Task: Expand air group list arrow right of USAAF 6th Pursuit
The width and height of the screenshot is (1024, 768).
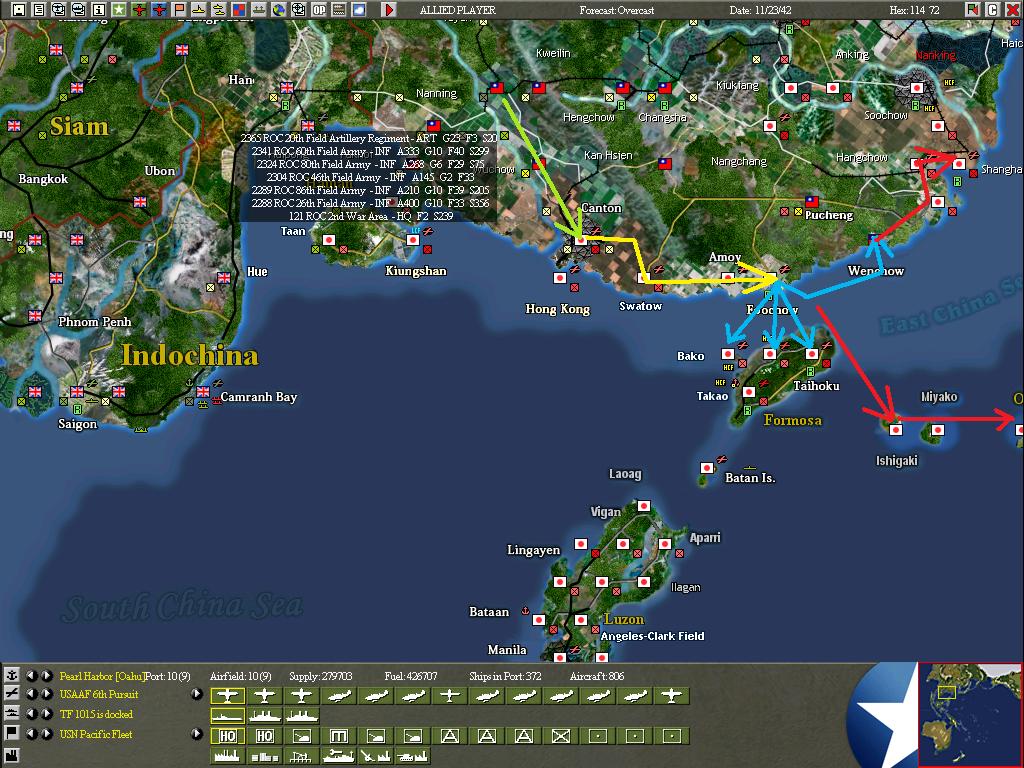Action: pyautogui.click(x=197, y=694)
